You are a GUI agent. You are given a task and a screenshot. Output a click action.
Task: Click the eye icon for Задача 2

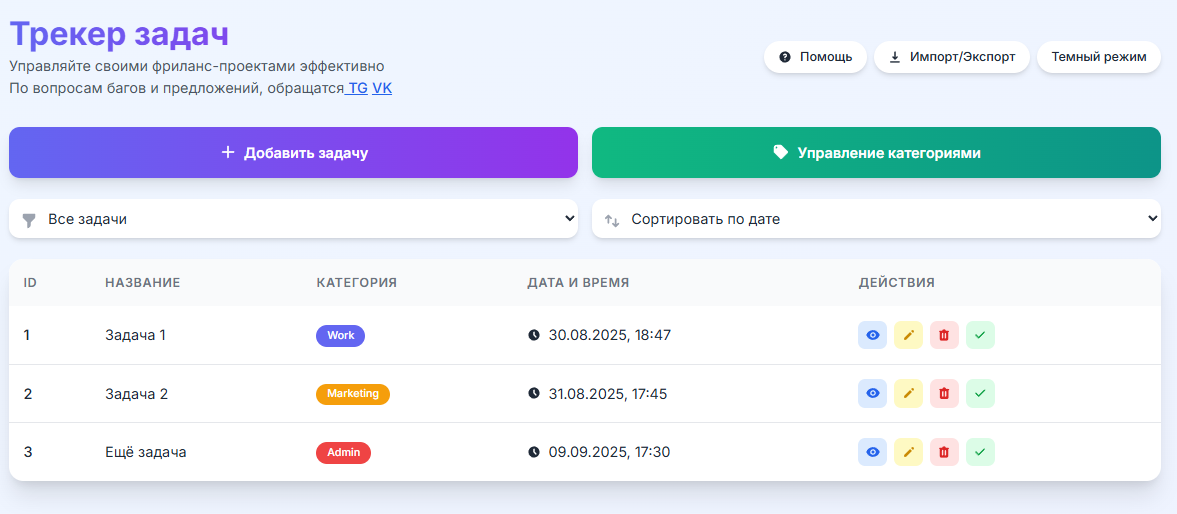pos(872,394)
